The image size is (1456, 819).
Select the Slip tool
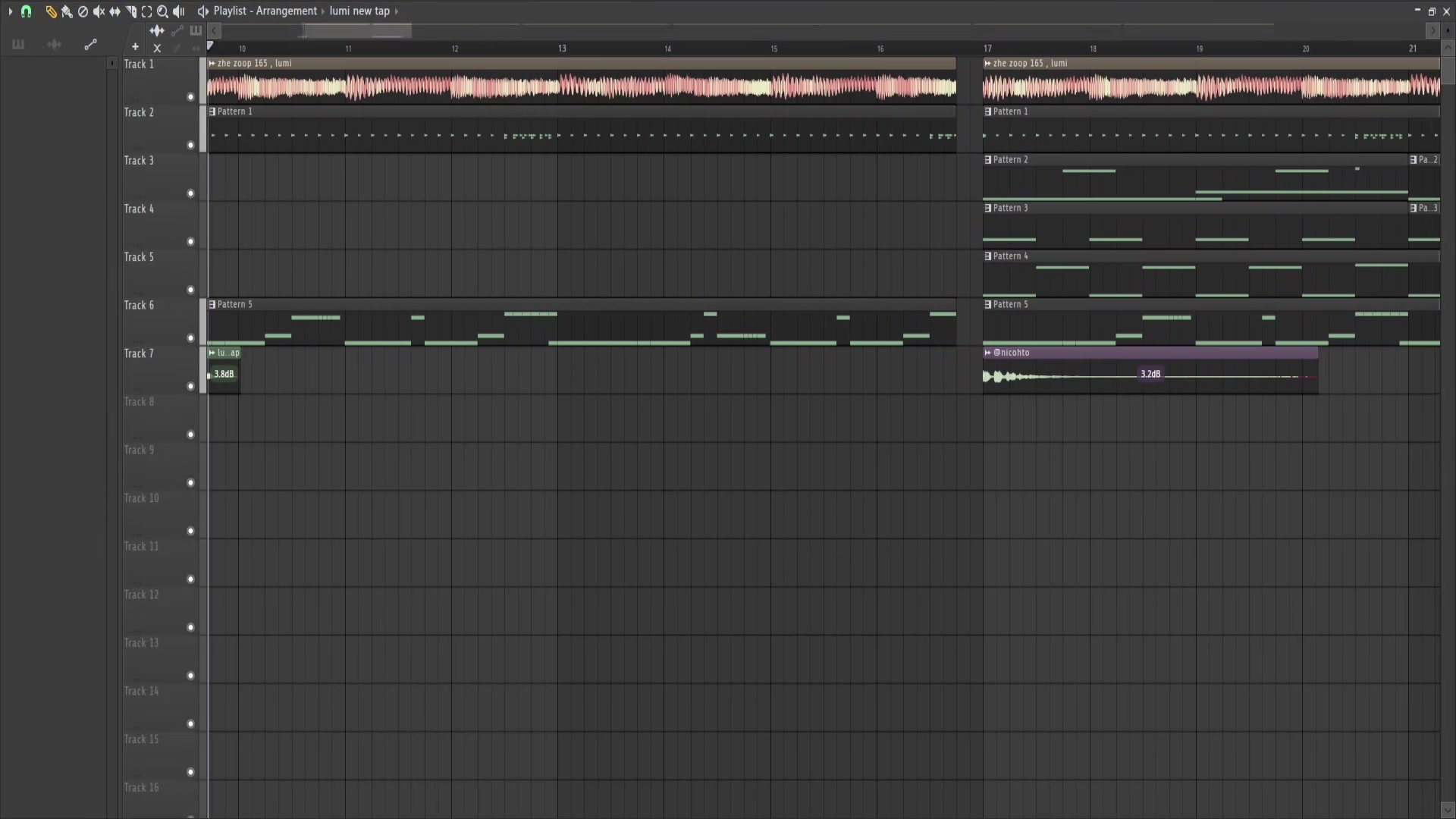(x=115, y=11)
